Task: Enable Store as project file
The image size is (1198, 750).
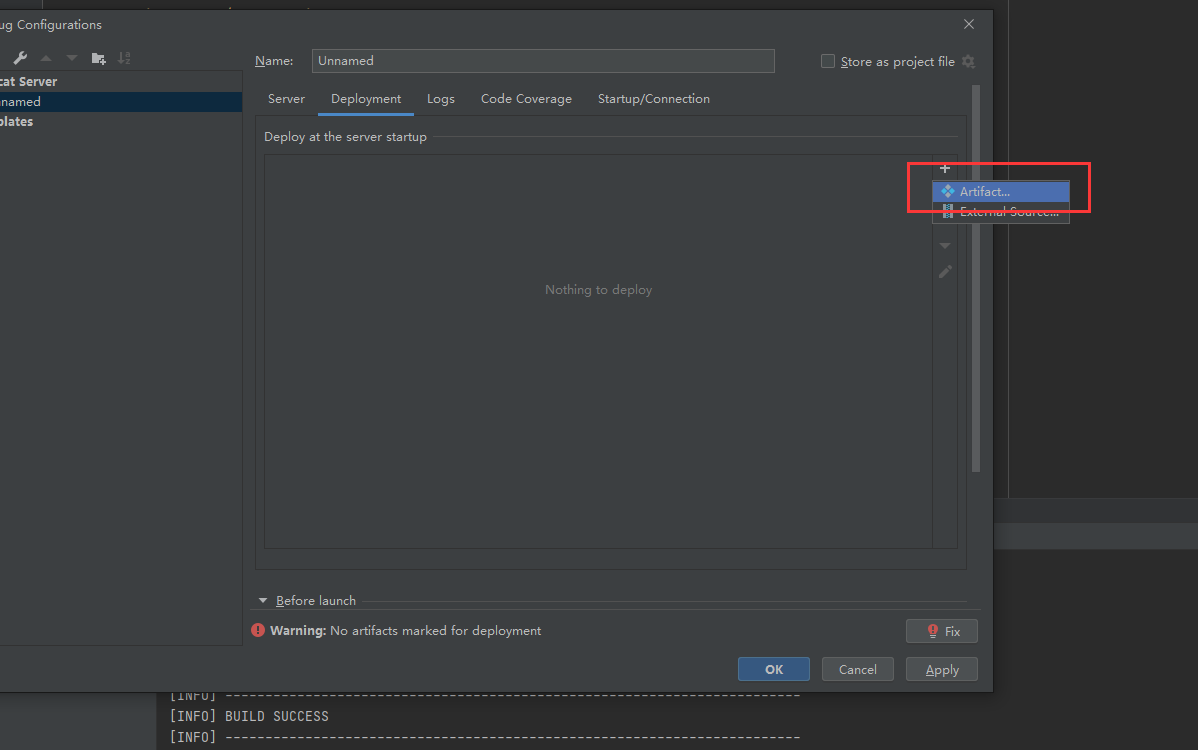Action: (x=827, y=61)
